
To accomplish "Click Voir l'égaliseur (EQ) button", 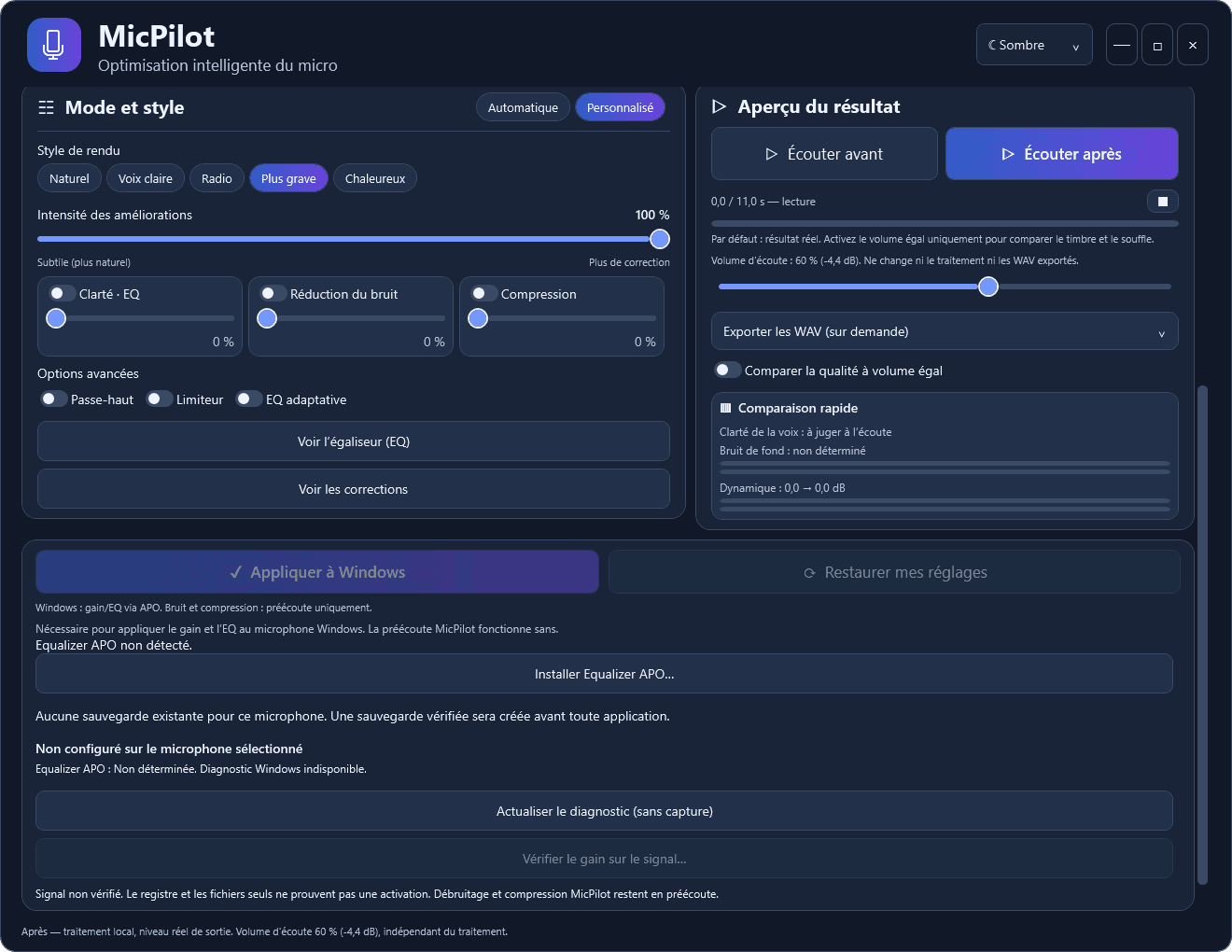I will pyautogui.click(x=354, y=441).
